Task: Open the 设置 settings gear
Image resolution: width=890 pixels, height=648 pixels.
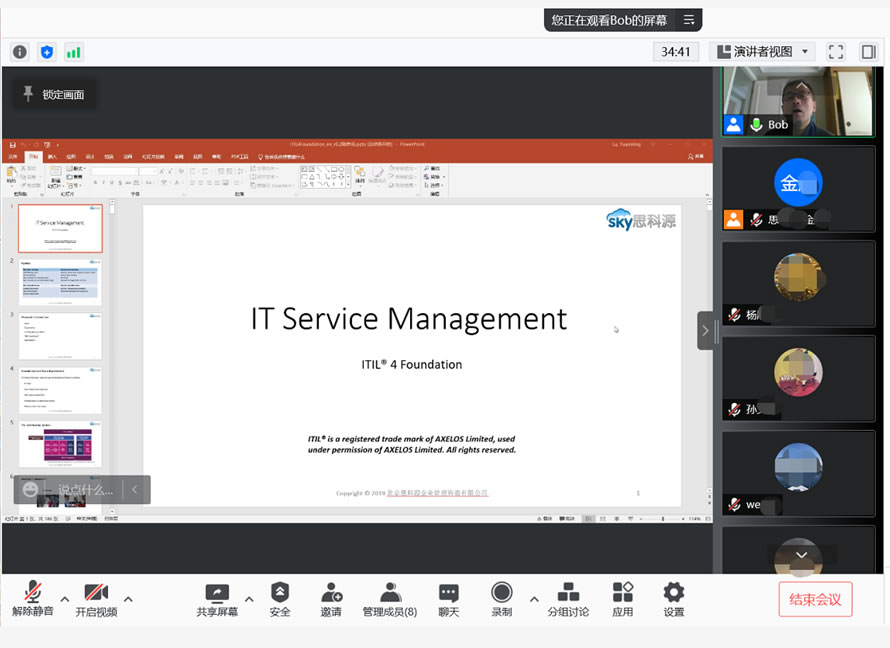Action: tap(674, 599)
